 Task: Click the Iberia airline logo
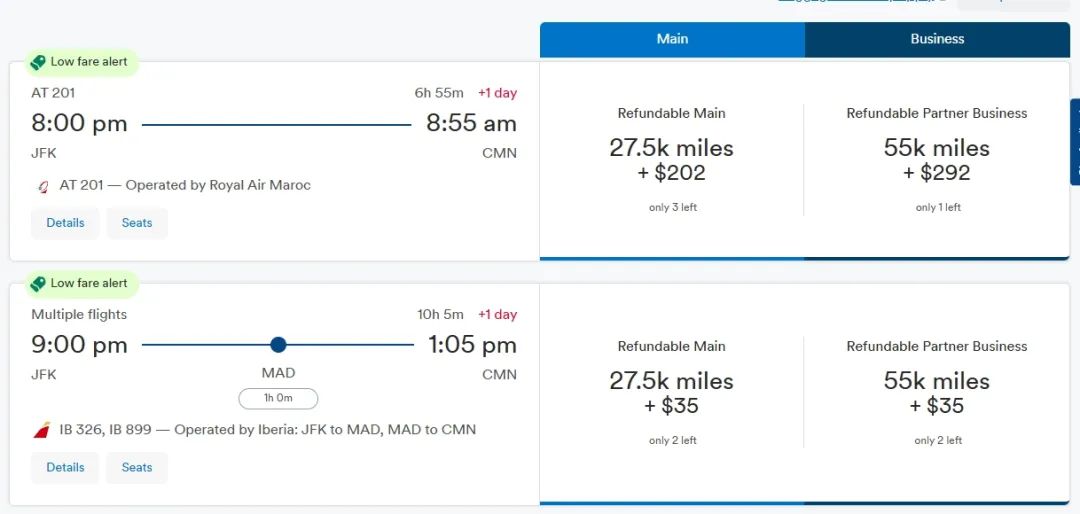click(x=42, y=430)
